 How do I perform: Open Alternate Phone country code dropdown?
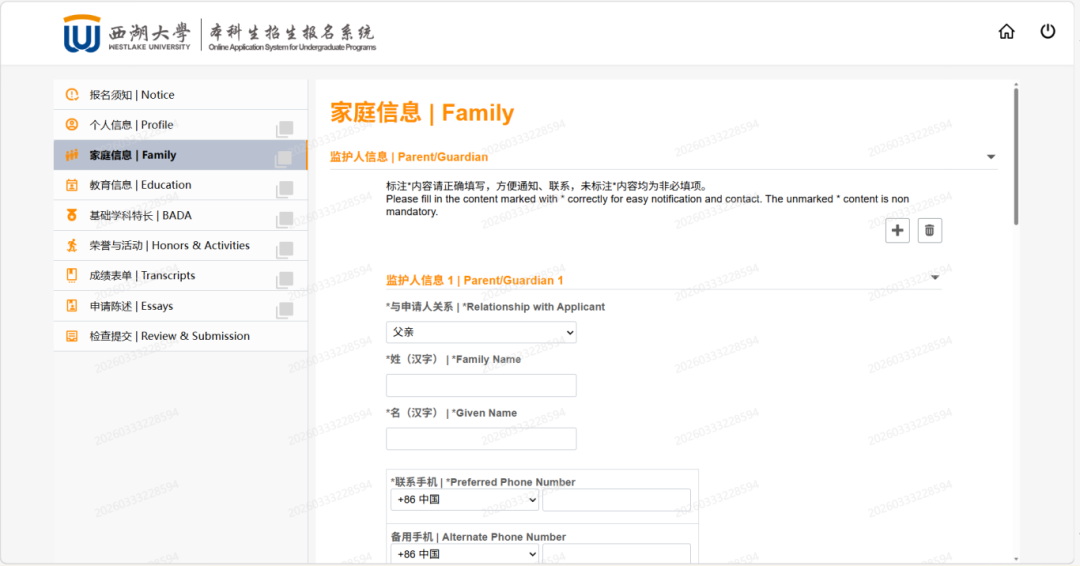pos(464,554)
